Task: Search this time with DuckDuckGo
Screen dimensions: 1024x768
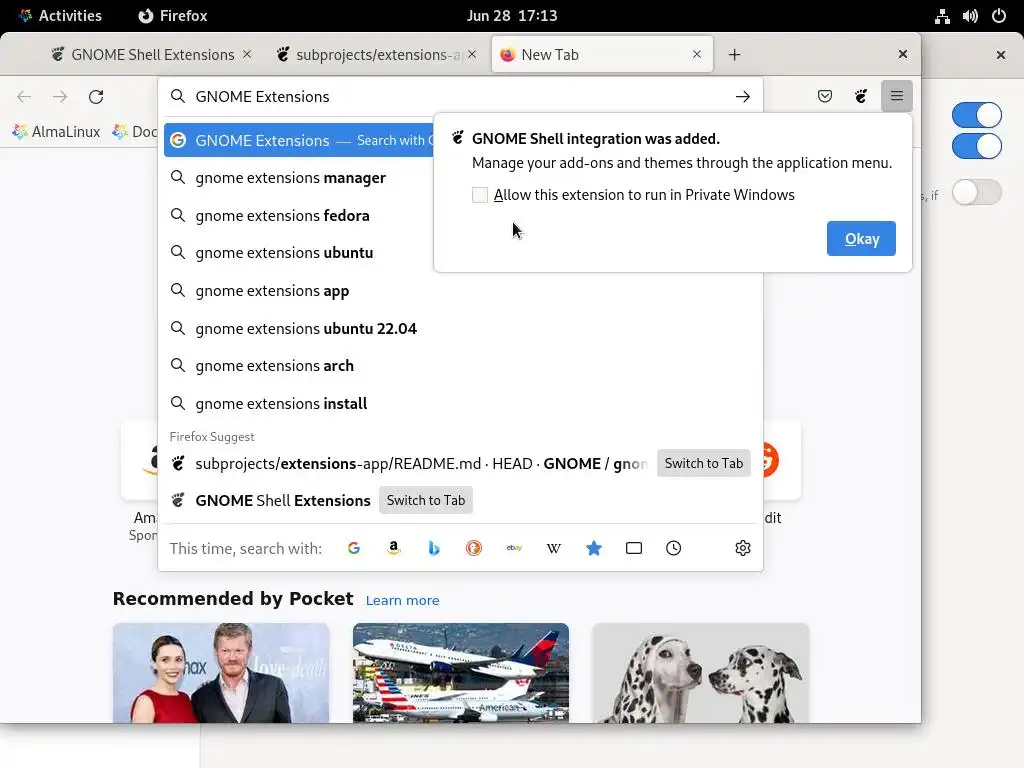Action: tap(473, 548)
